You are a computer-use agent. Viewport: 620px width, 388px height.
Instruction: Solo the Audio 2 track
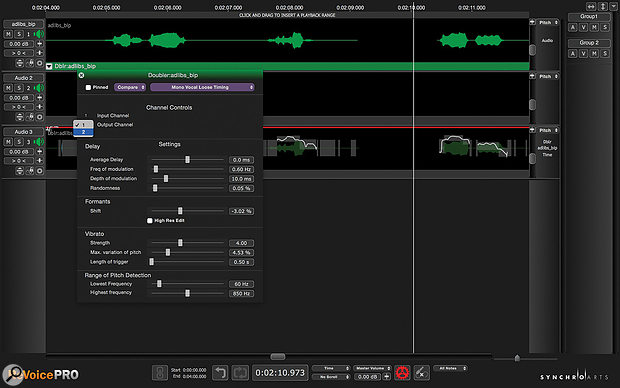(x=19, y=88)
